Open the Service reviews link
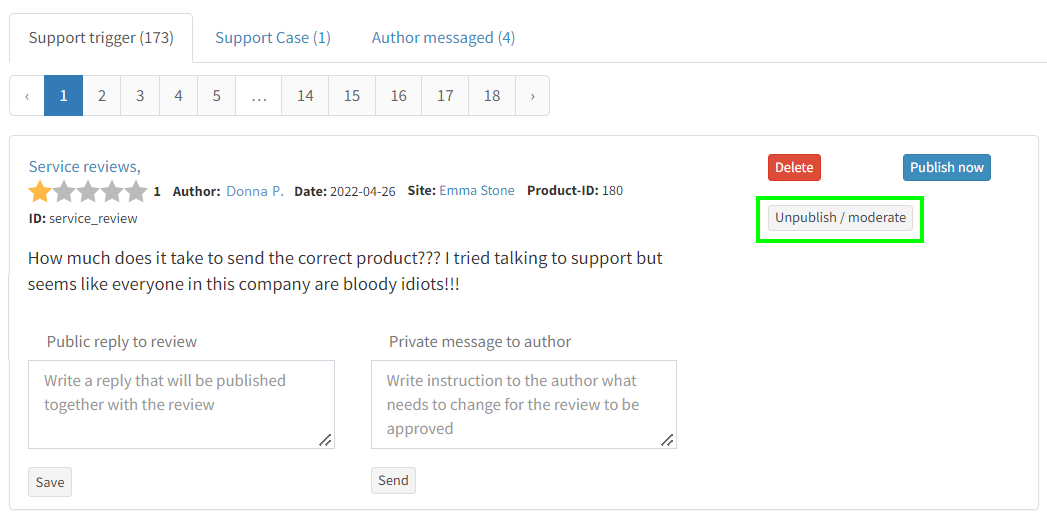1047x524 pixels. click(x=84, y=167)
